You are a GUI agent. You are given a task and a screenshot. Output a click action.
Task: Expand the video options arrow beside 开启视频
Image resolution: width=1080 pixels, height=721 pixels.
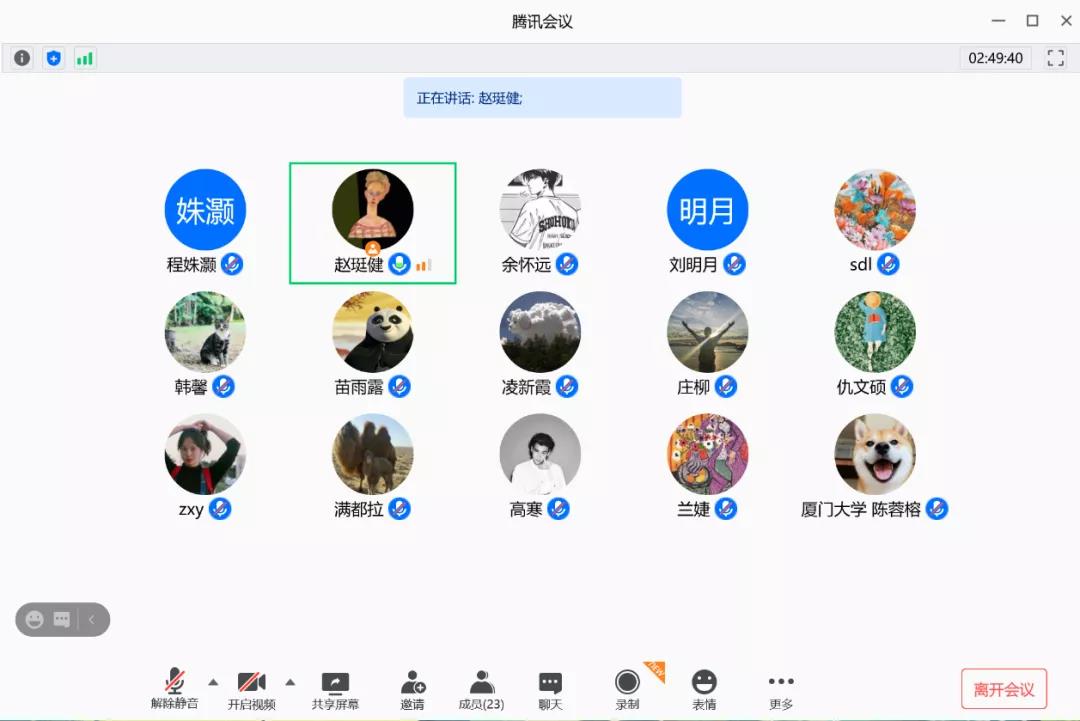pos(290,682)
